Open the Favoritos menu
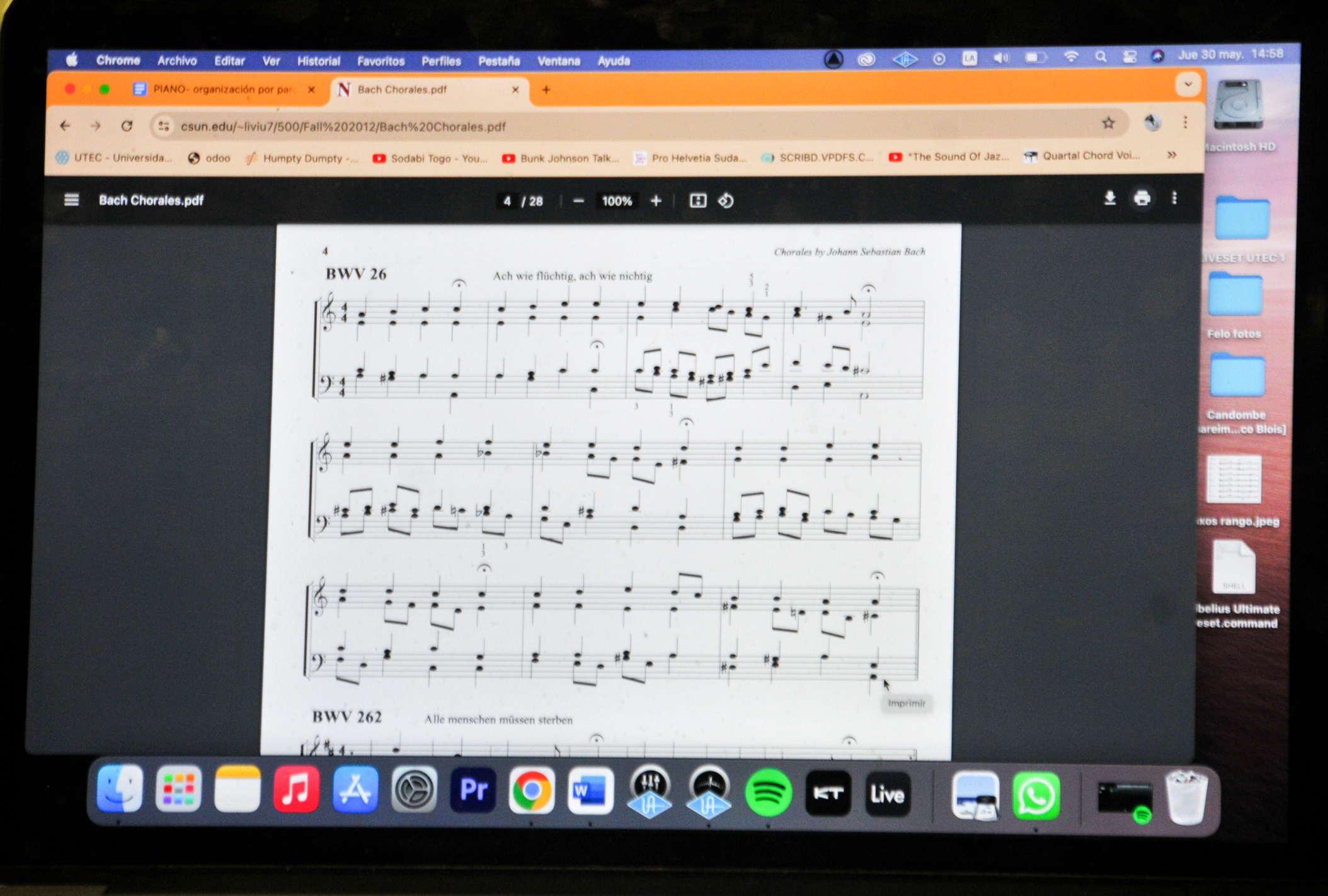This screenshot has height=896, width=1328. pos(381,61)
